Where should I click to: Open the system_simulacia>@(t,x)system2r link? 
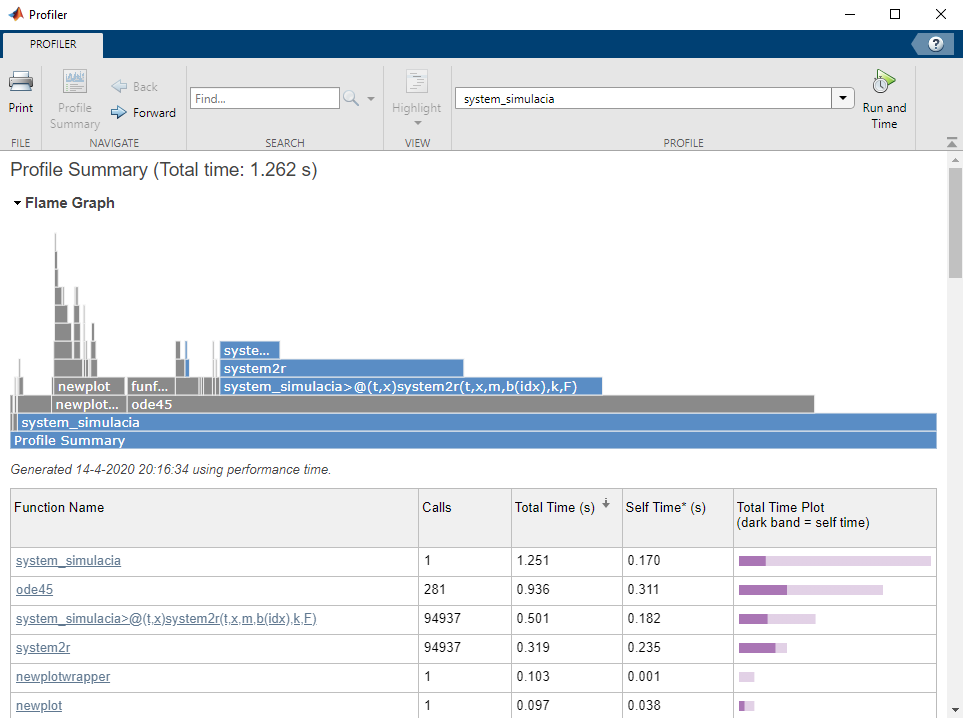tap(166, 618)
